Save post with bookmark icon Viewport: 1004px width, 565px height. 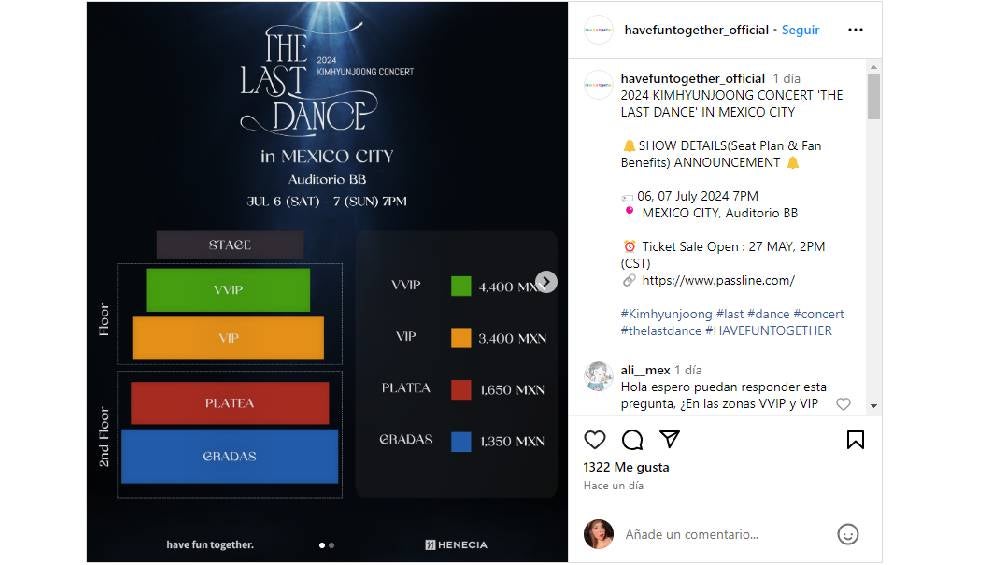pyautogui.click(x=855, y=439)
